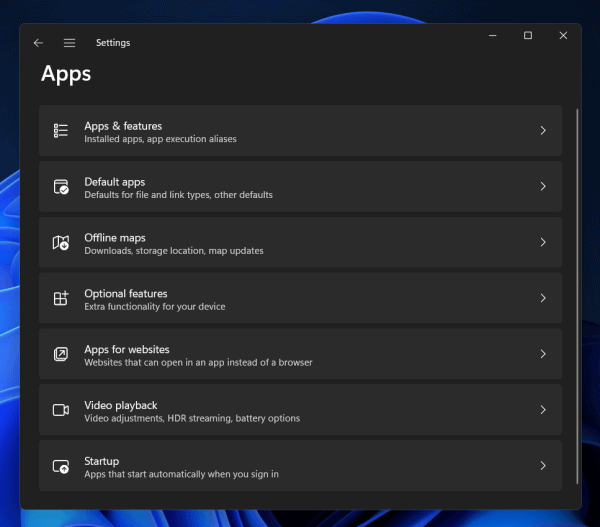This screenshot has width=600, height=527.
Task: Click the Optional features grid icon
Action: [x=61, y=299]
